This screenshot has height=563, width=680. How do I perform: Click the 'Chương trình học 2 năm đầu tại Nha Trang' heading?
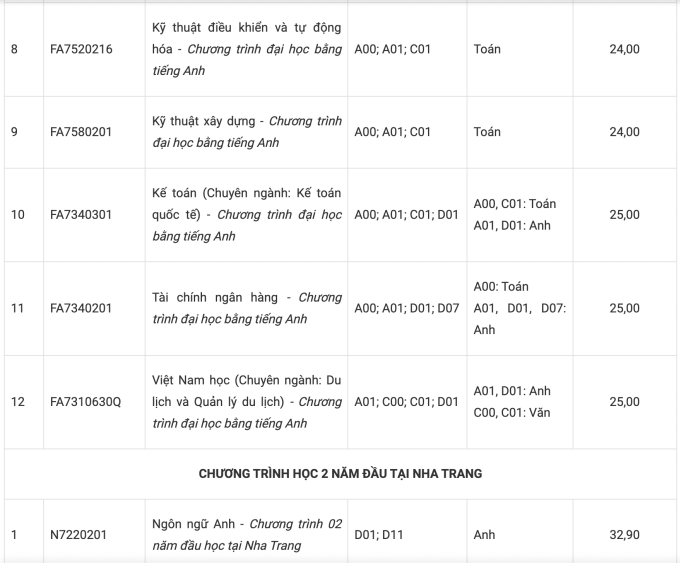(x=340, y=474)
